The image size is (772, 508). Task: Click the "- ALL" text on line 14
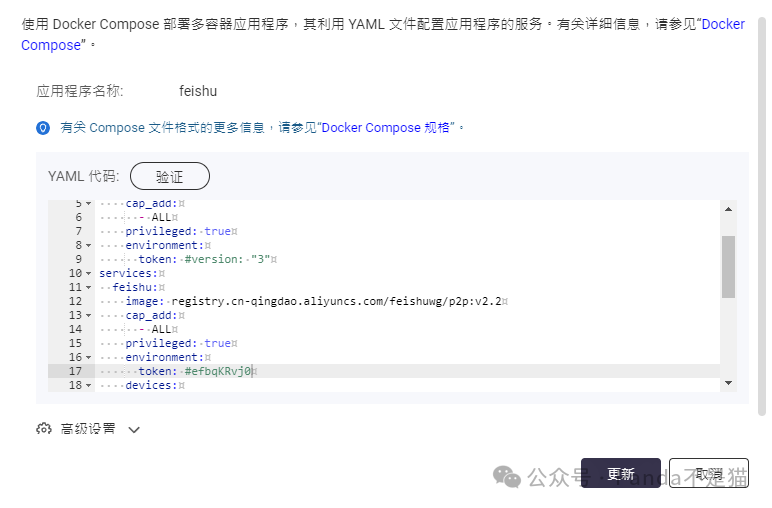tap(155, 329)
